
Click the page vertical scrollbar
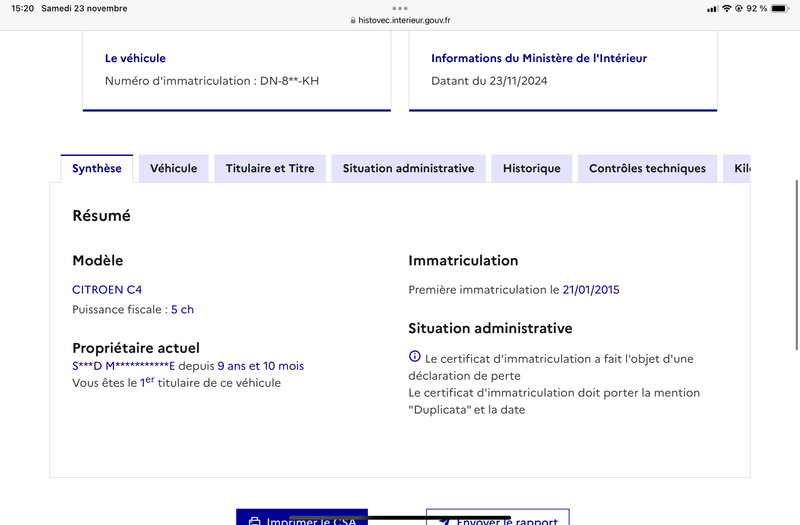796,265
